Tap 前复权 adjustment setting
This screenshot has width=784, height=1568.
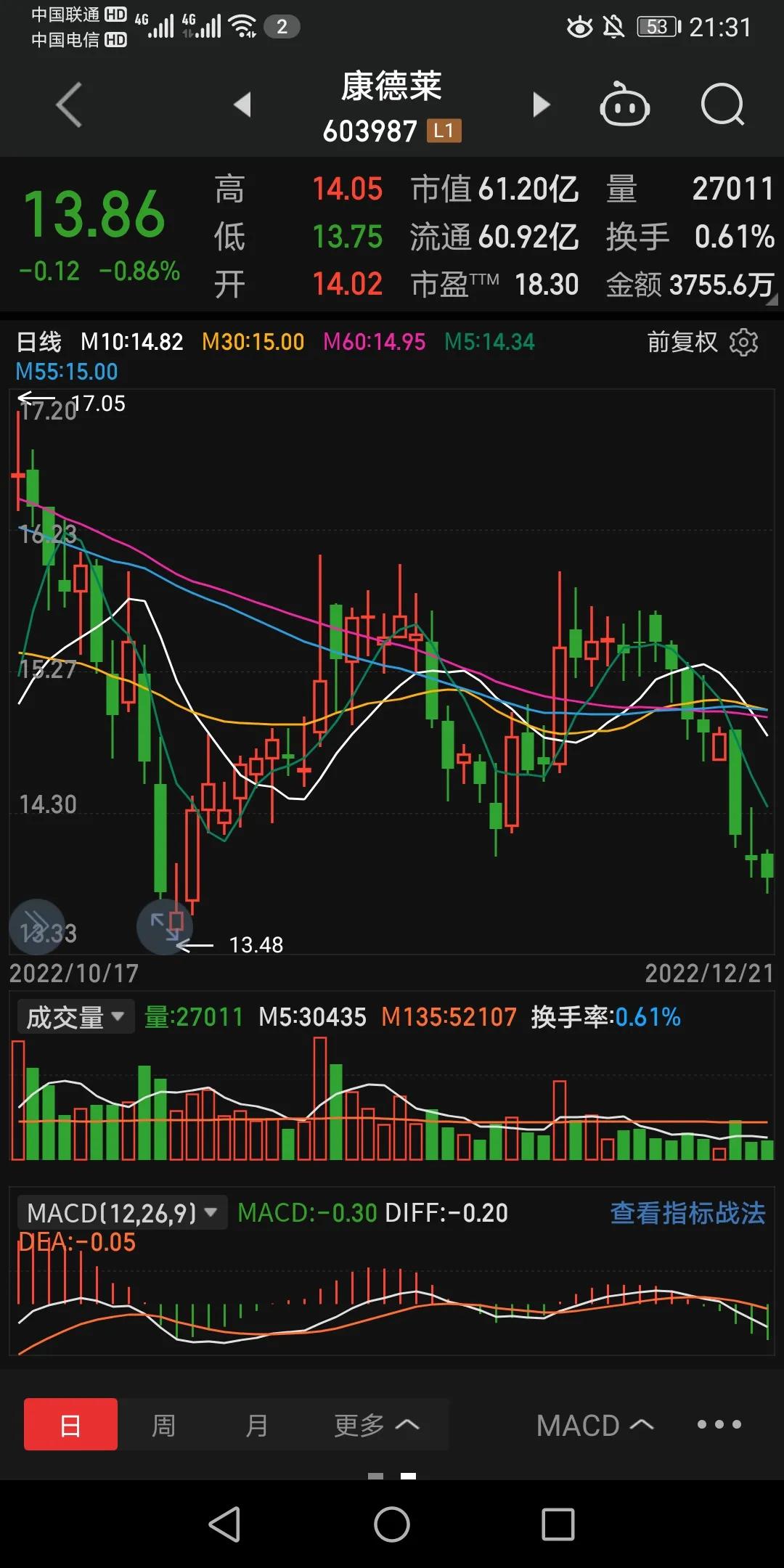click(682, 342)
